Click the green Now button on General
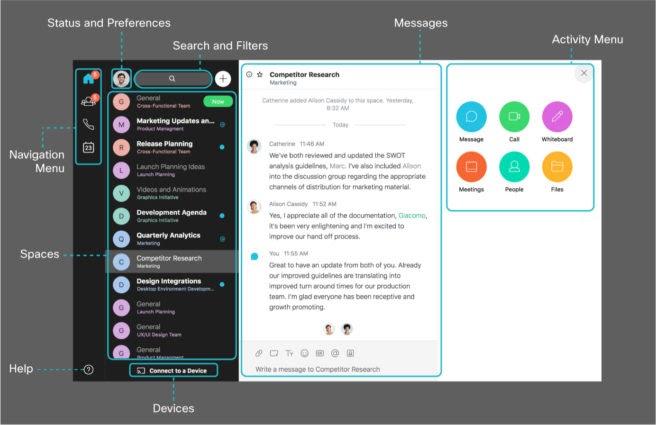The width and height of the screenshot is (656, 425). [216, 101]
